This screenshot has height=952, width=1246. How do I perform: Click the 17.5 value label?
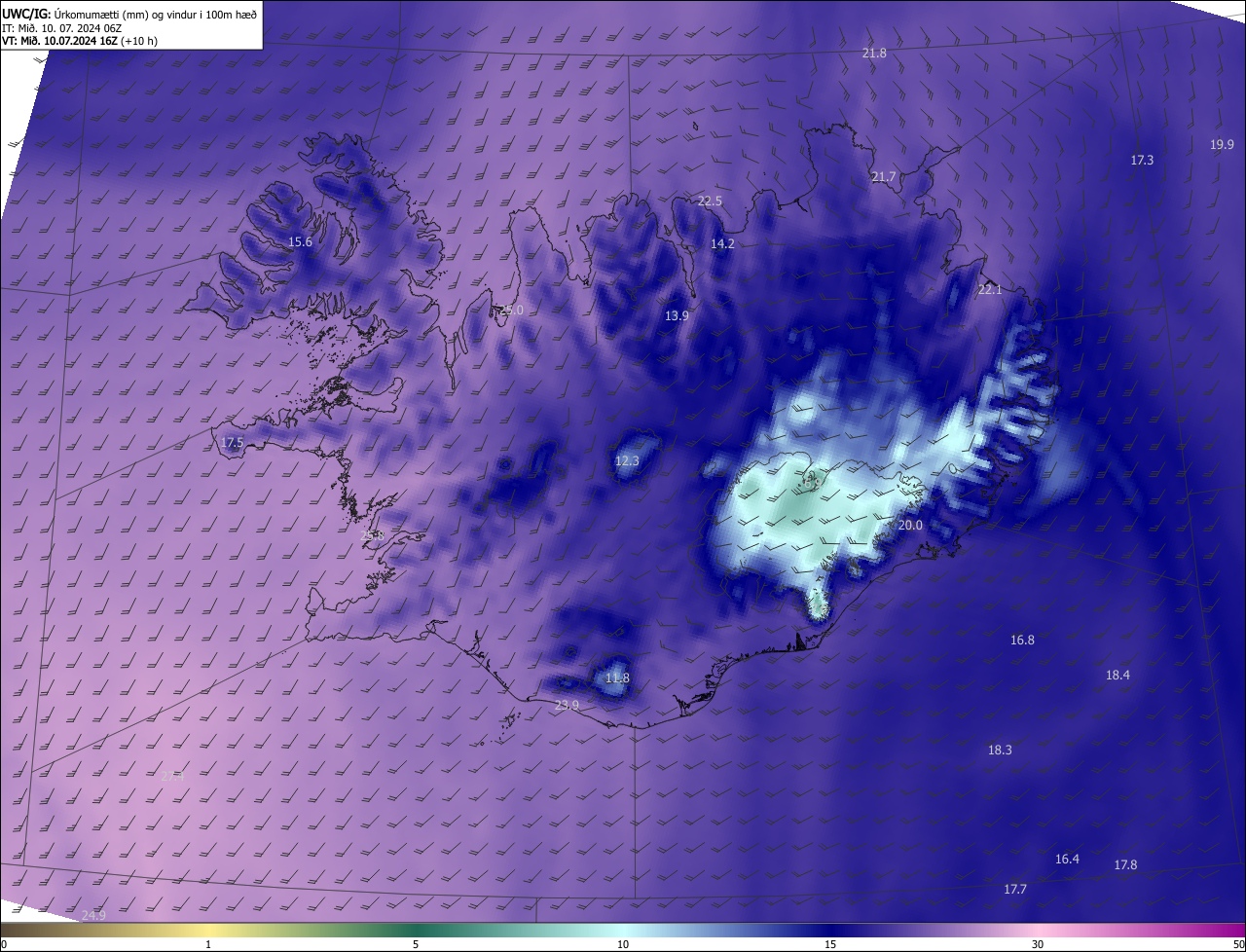click(232, 442)
